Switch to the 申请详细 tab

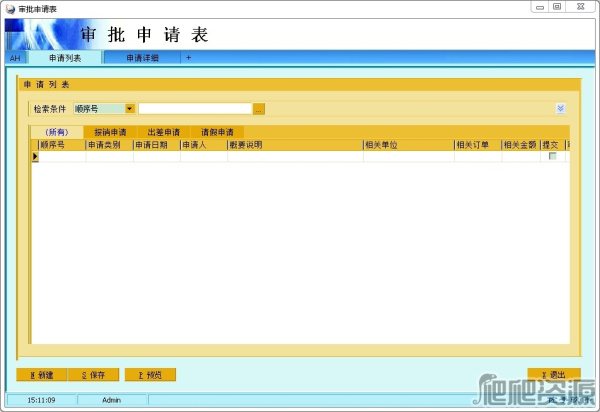(142, 58)
